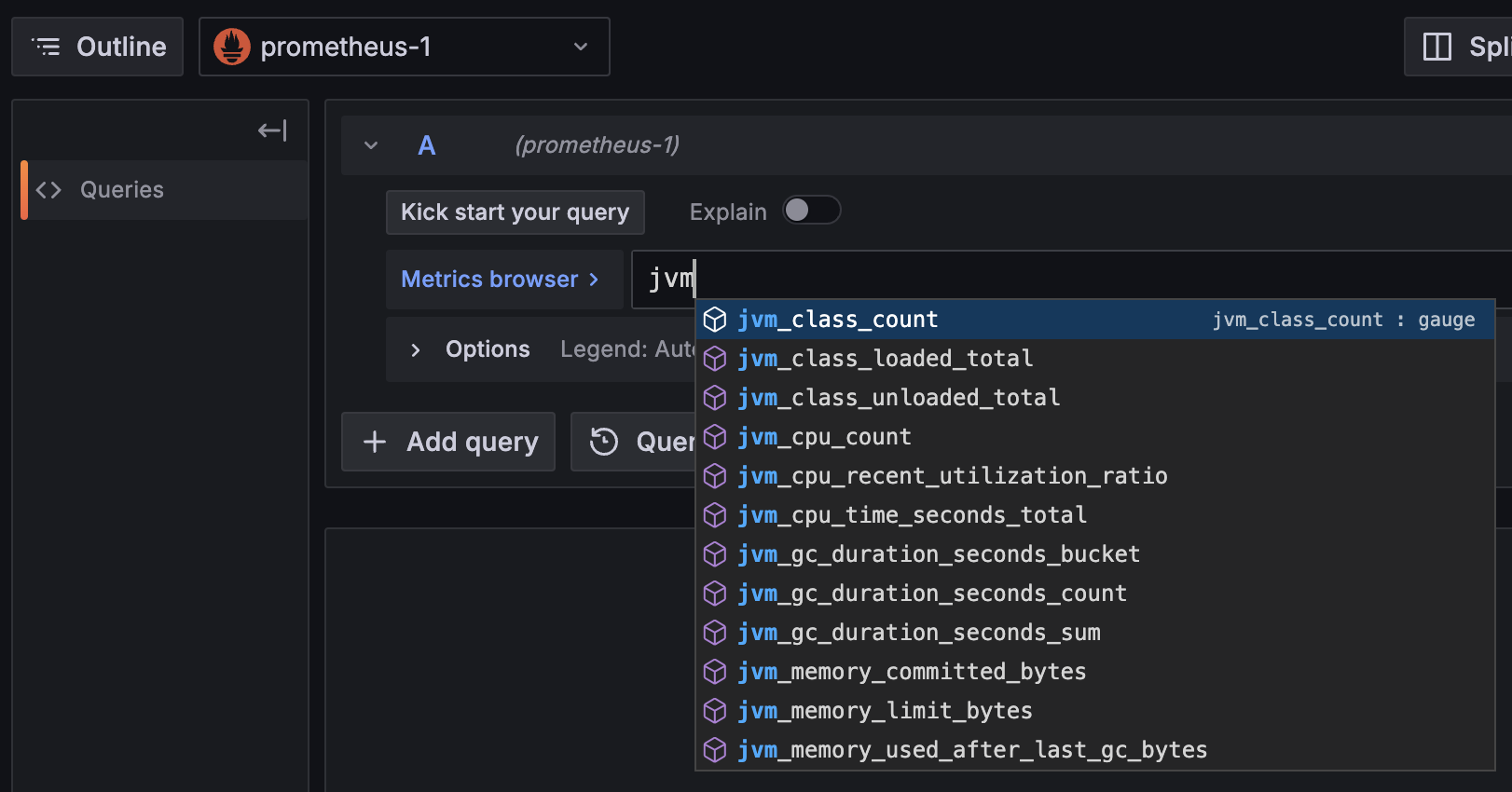Image resolution: width=1512 pixels, height=792 pixels.
Task: Click the (prometheus-1) label in query header
Action: 598,145
